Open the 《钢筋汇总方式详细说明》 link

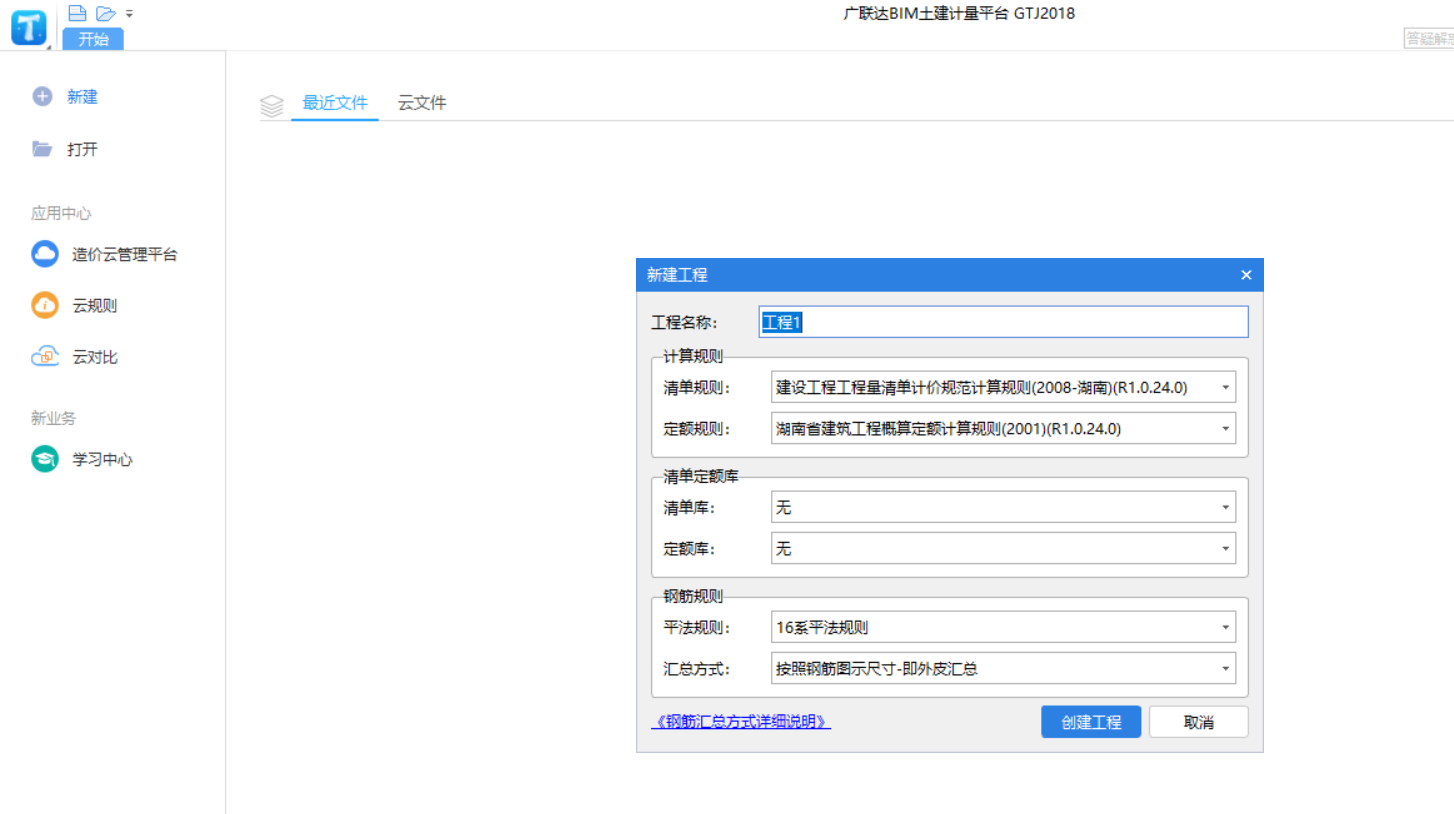[741, 722]
